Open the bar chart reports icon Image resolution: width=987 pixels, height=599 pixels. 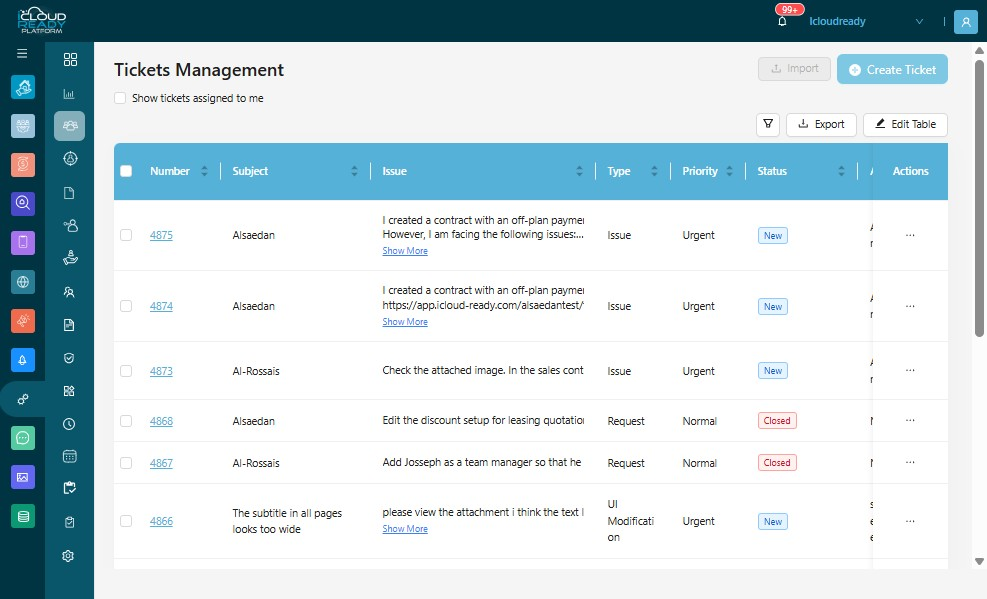pos(69,94)
